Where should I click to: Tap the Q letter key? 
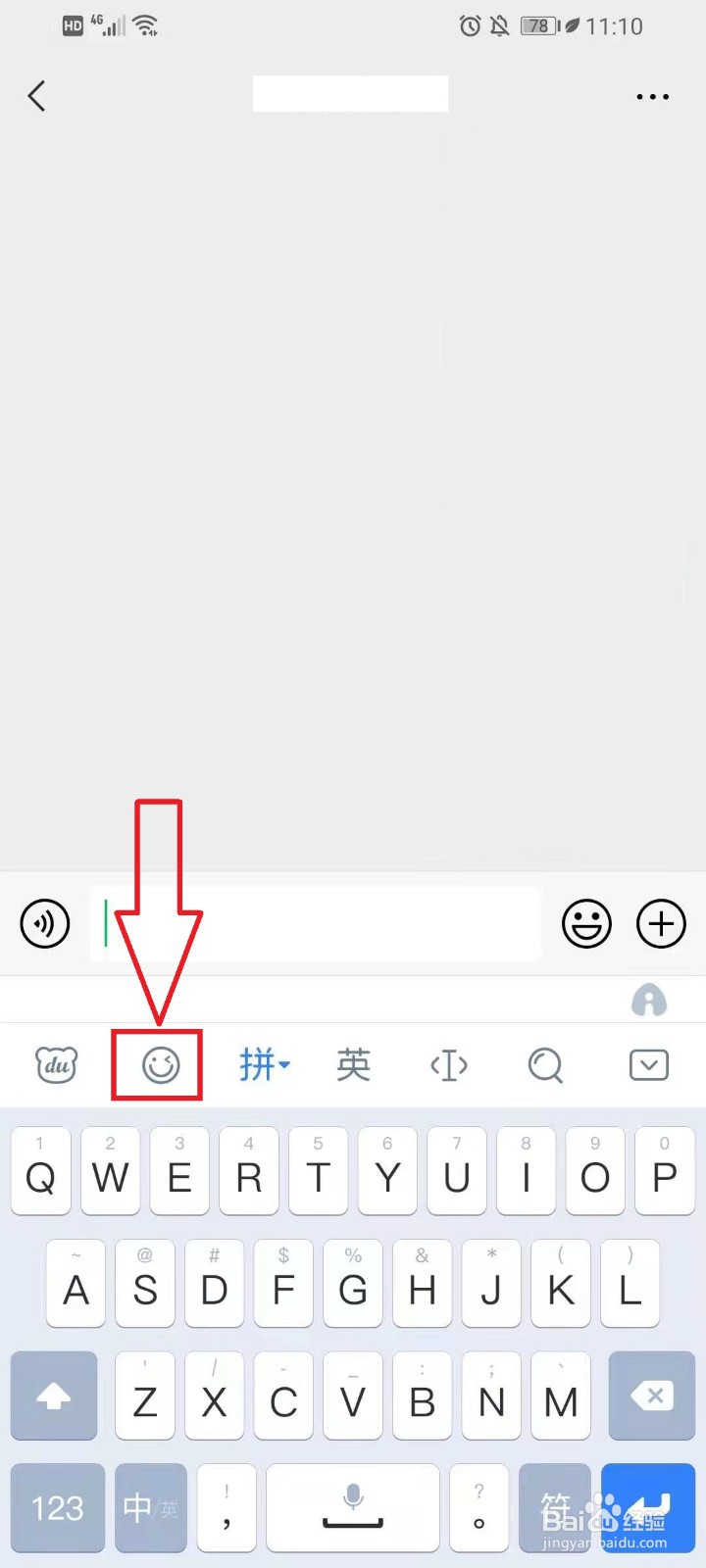(x=40, y=1171)
